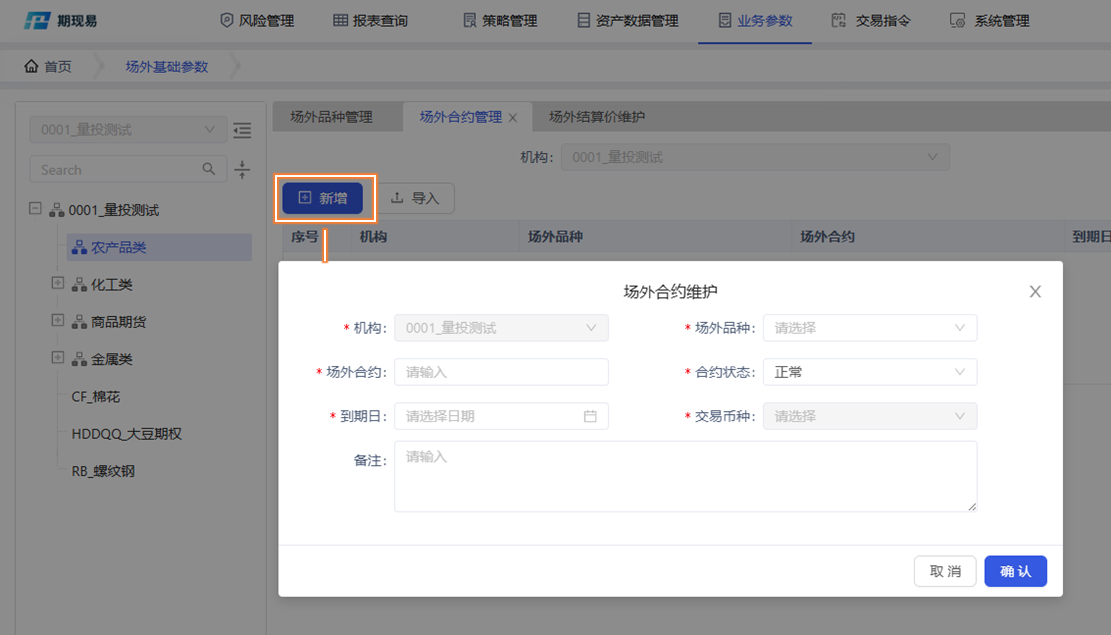1111x635 pixels.
Task: Click the 首页 home icon in breadcrumb
Action: 31,67
